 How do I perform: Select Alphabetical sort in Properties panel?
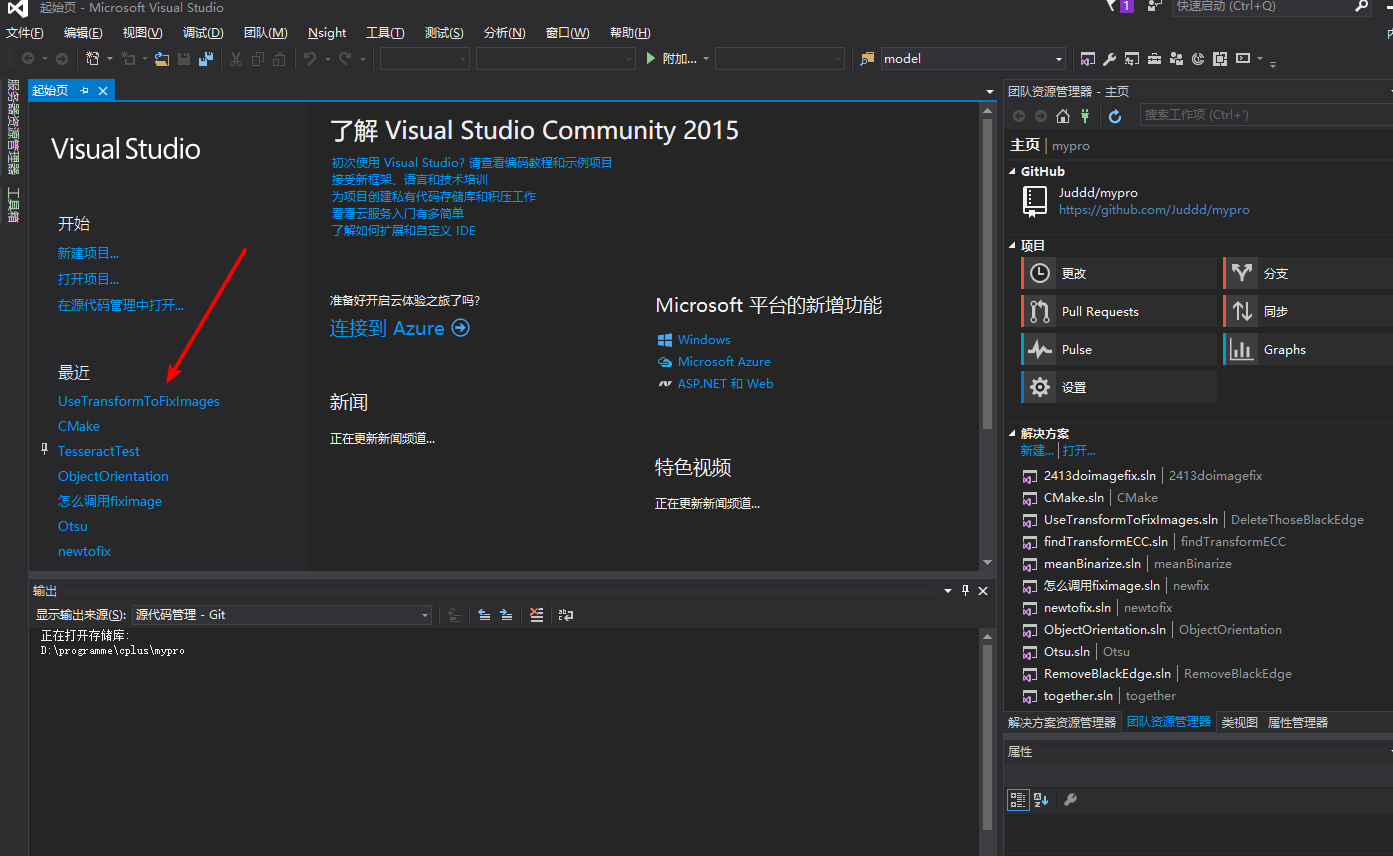[1041, 800]
